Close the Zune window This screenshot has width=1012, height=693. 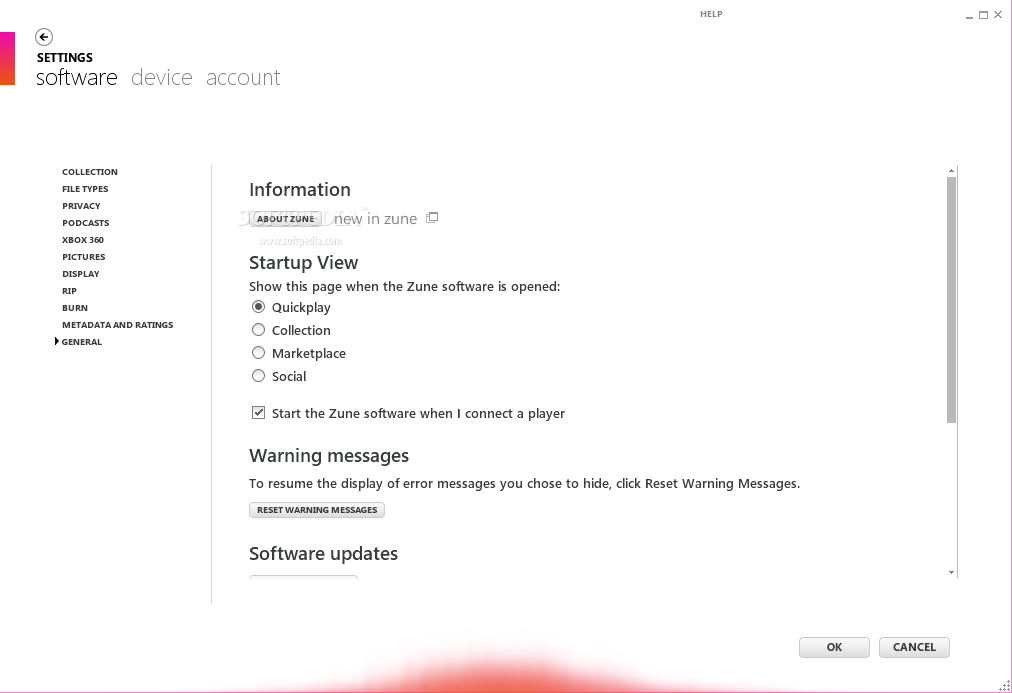point(998,15)
